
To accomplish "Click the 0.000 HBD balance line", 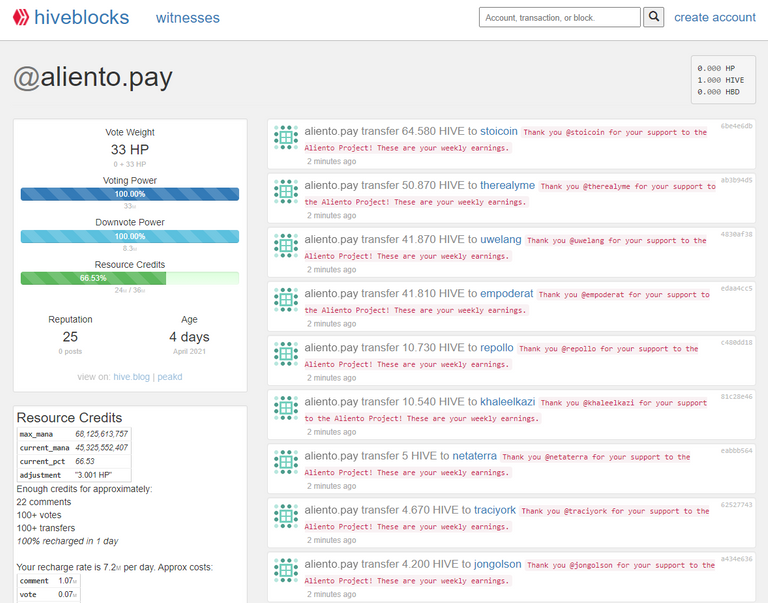I will 718,92.
